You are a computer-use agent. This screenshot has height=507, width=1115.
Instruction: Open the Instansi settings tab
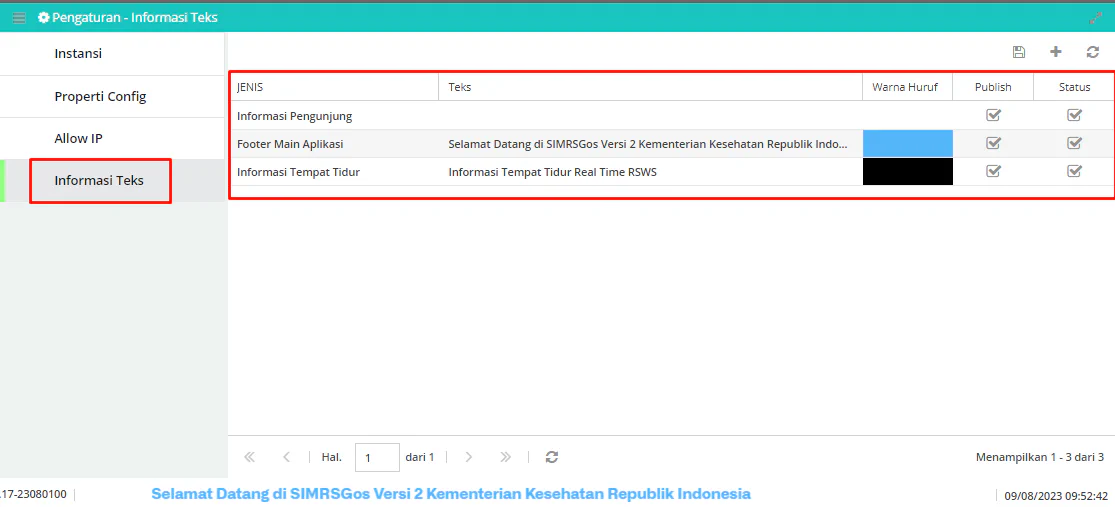point(113,53)
